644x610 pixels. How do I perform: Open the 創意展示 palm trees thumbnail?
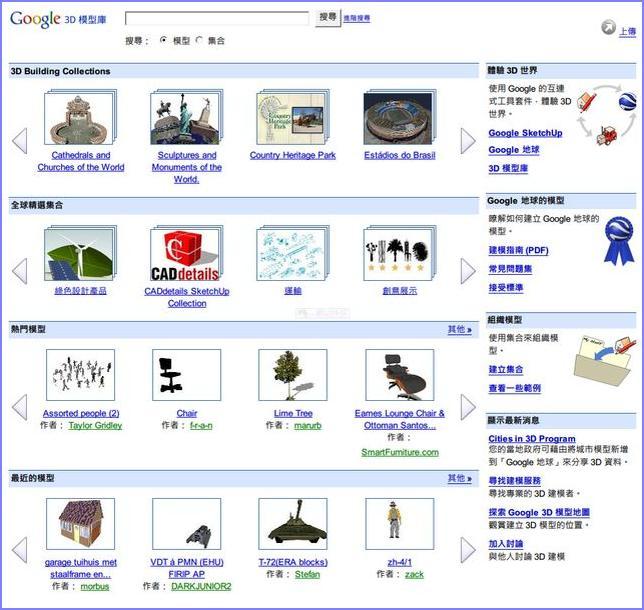[400, 253]
